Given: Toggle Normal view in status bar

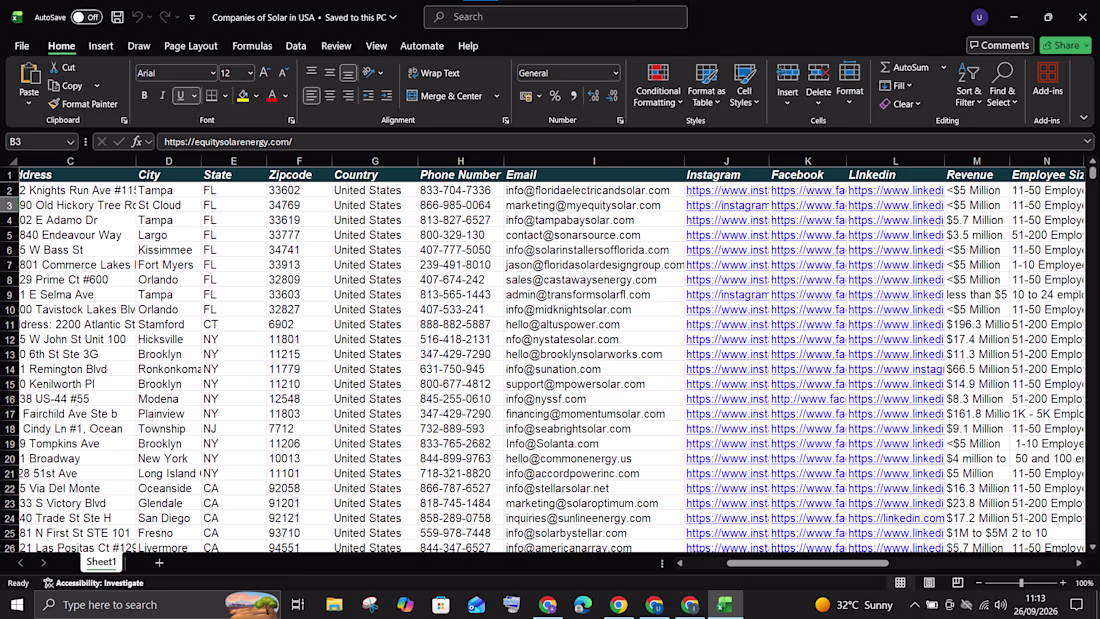Looking at the screenshot, I should [900, 583].
